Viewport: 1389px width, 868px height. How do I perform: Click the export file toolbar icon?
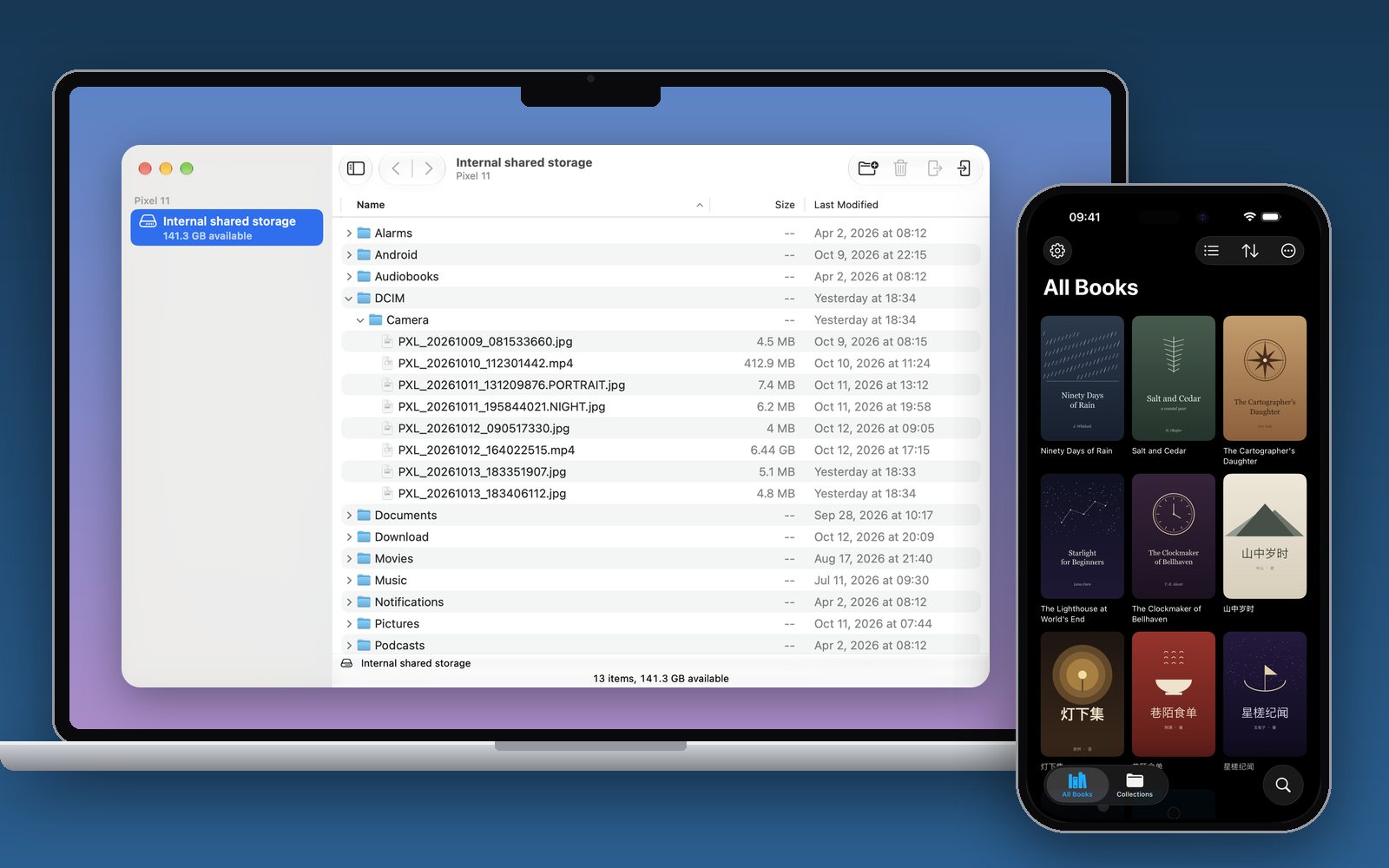[x=934, y=168]
